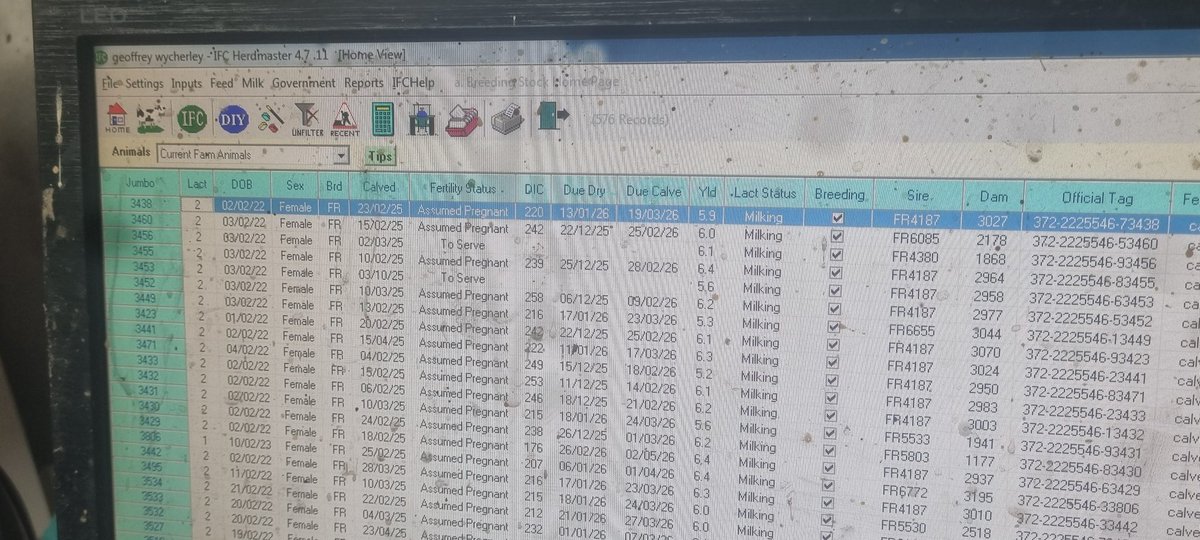
Task: Sort by the Sire column header
Action: [x=918, y=197]
